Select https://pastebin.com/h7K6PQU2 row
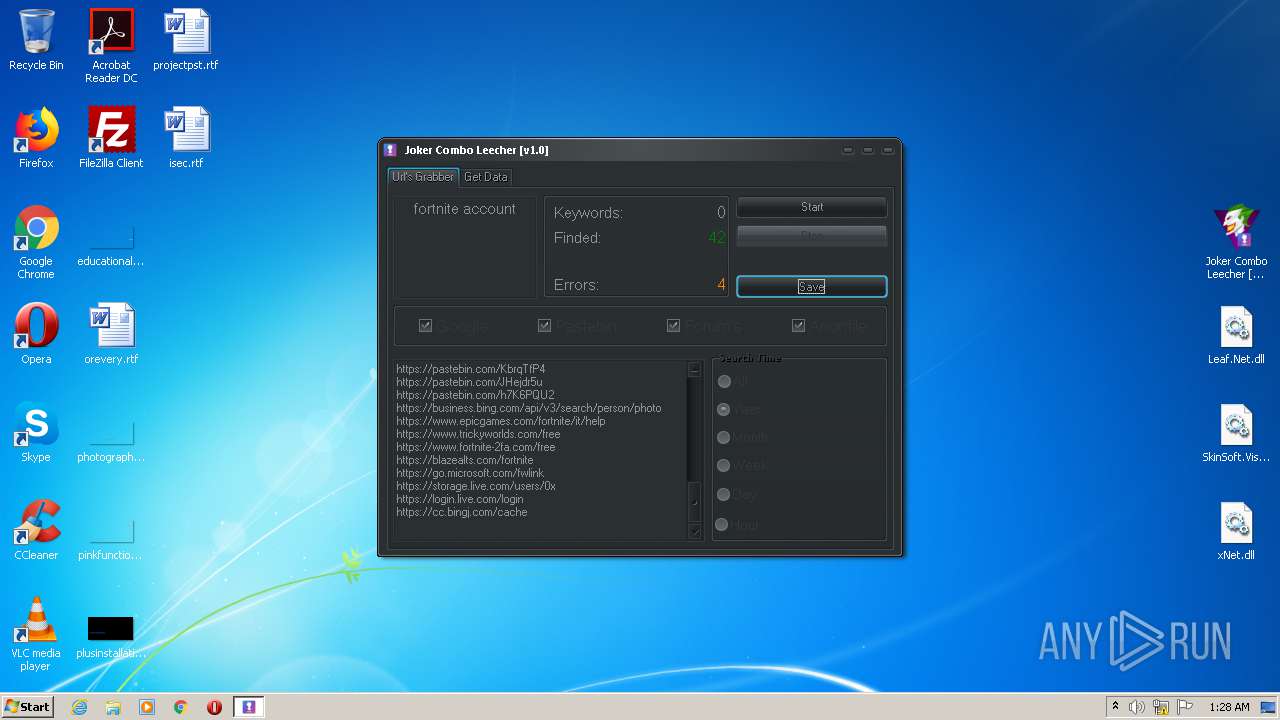This screenshot has height=720, width=1280. pos(475,395)
